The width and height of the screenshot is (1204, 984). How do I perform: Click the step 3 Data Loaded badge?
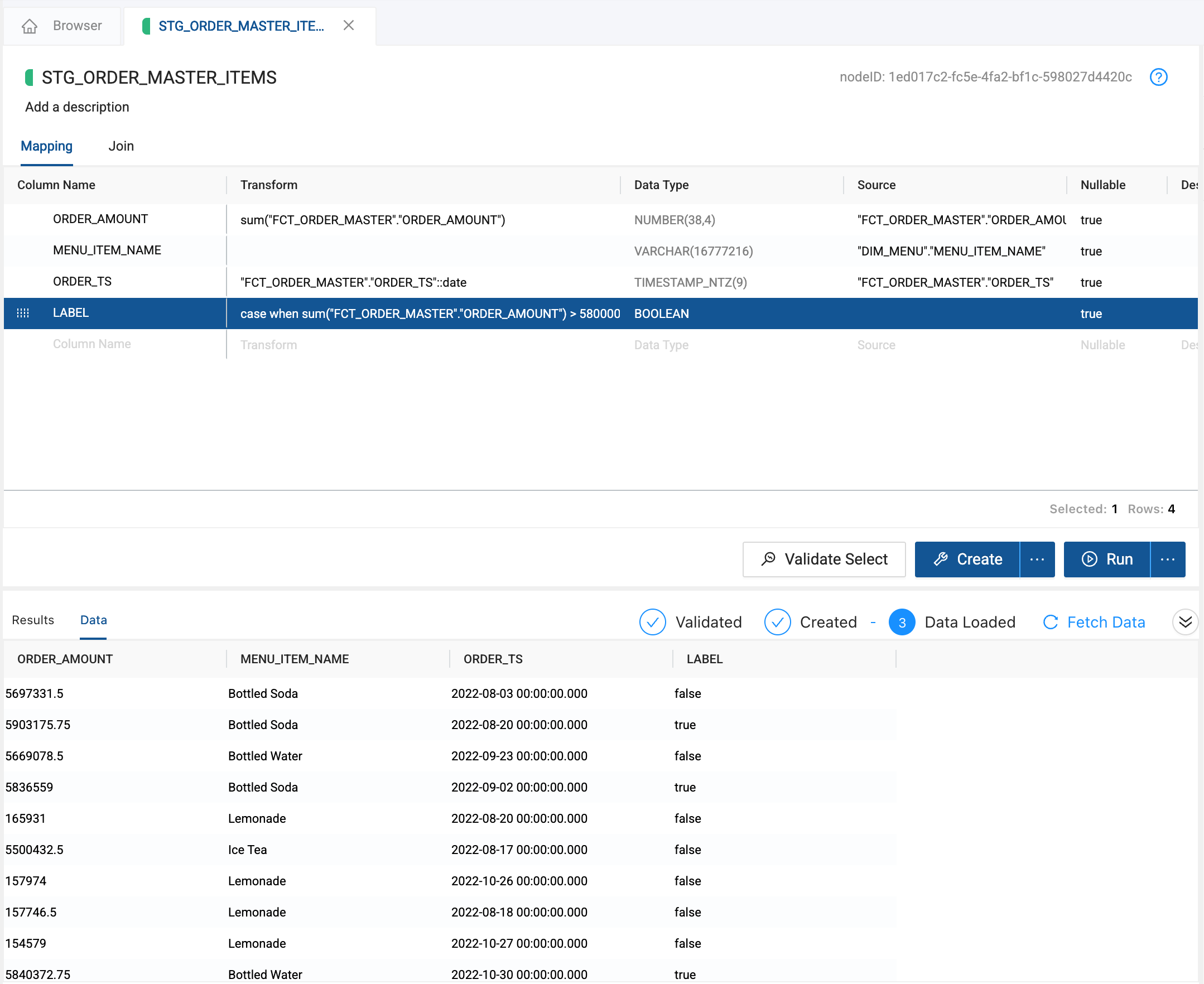(902, 623)
